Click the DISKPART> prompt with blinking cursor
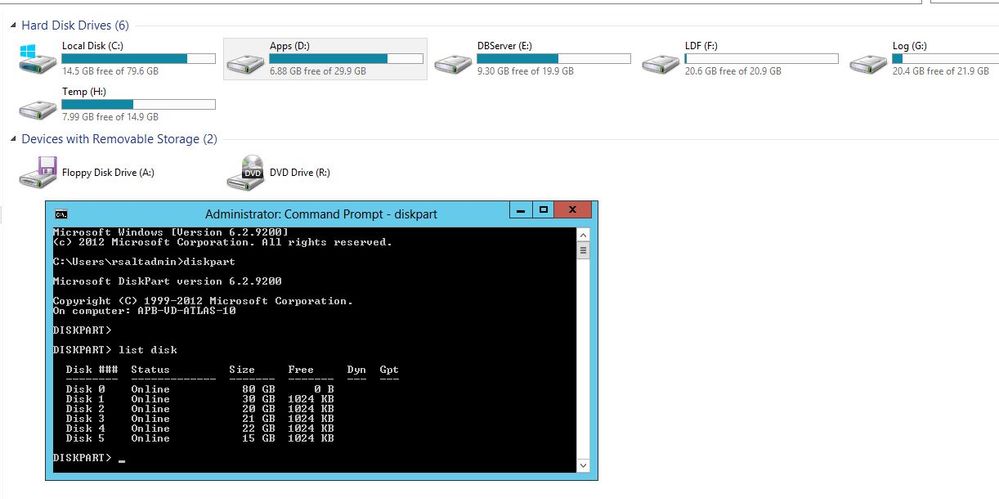This screenshot has width=999, height=499. [x=89, y=458]
